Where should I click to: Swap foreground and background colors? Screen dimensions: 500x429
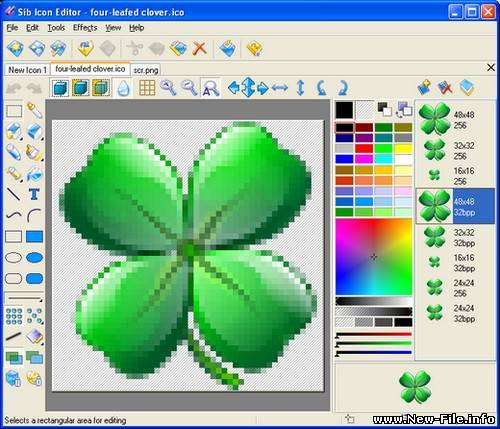point(404,109)
